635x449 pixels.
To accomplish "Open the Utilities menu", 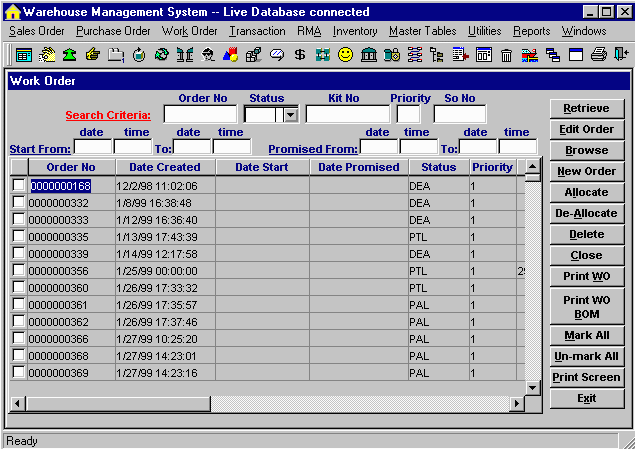I will pos(485,31).
